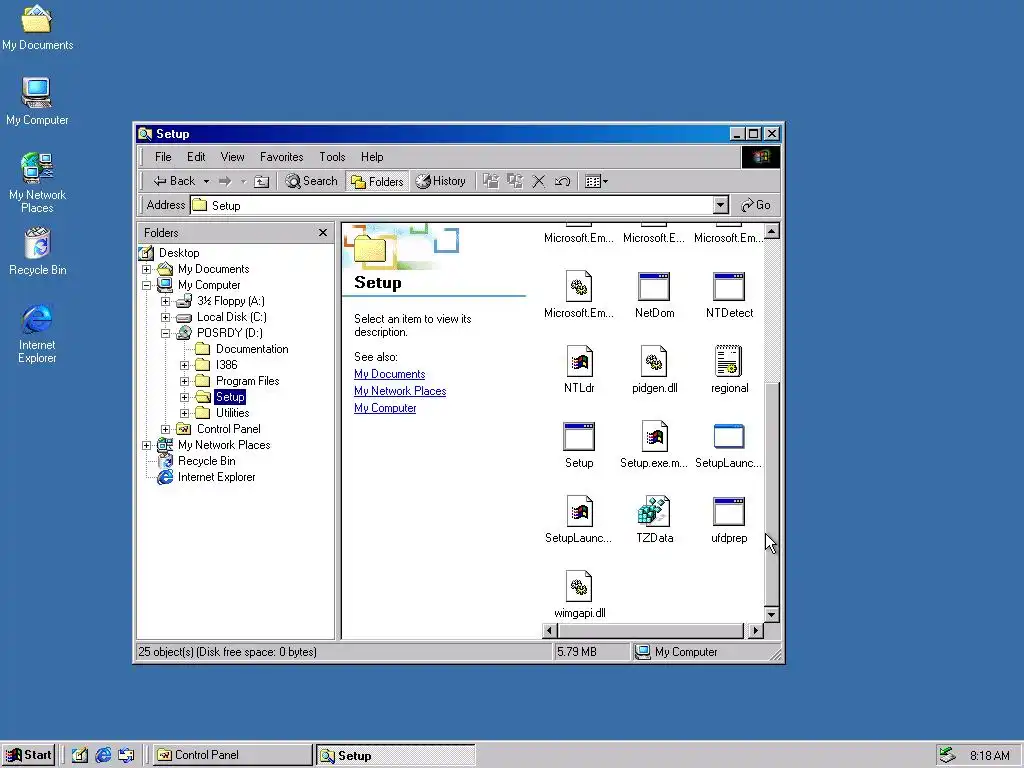Viewport: 1024px width, 768px height.
Task: Click the Undo toolbar icon
Action: (x=562, y=182)
